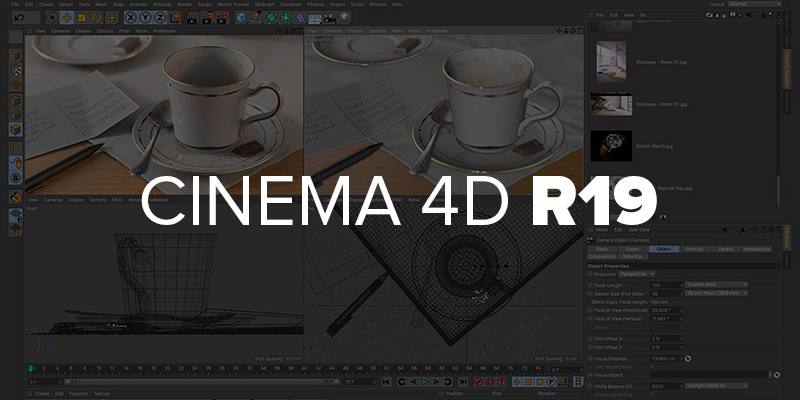800x400 pixels.
Task: Switch to the Details attribute tab
Action: [726, 249]
